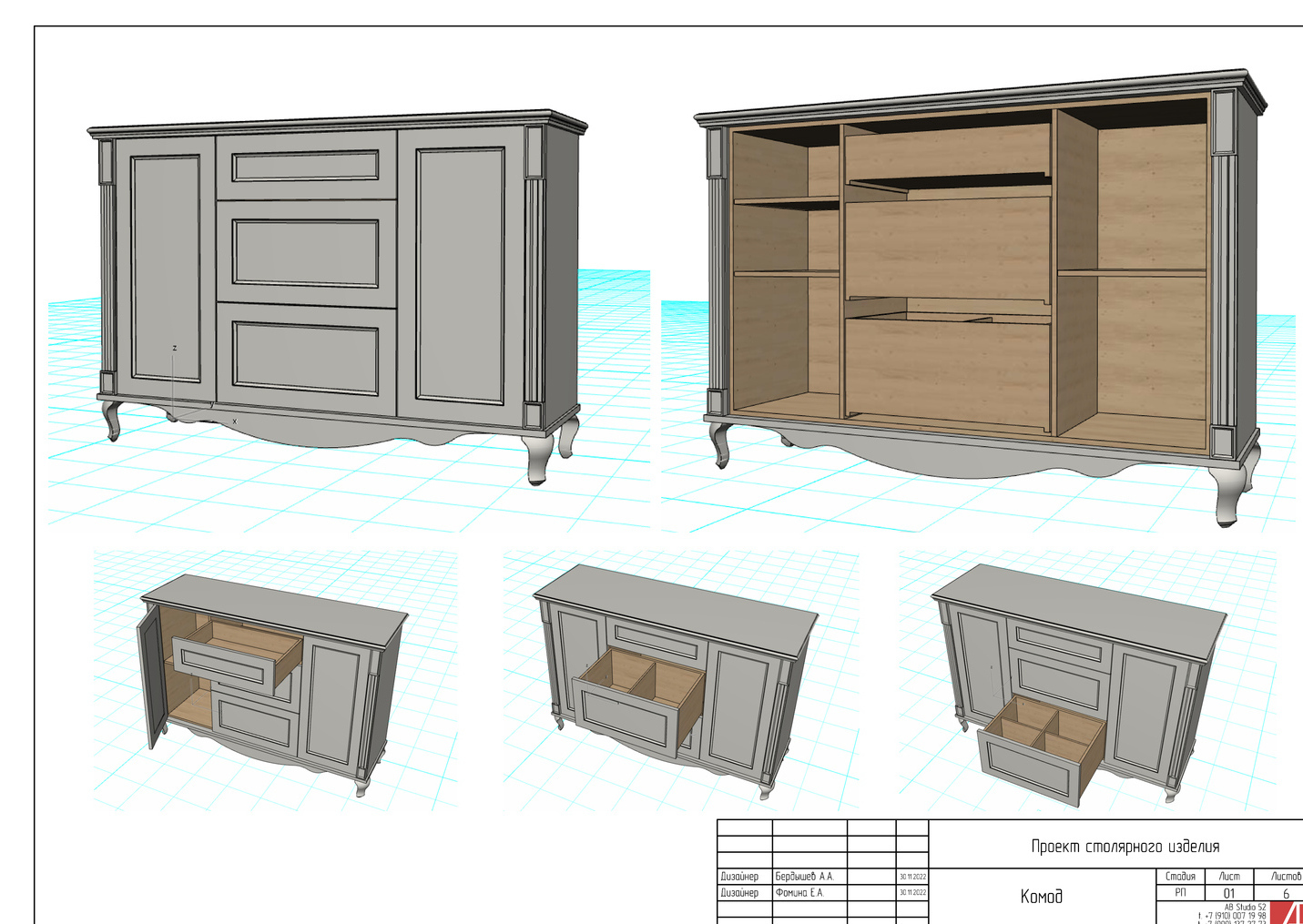The image size is (1303, 924).
Task: Click the sheet number '01'
Action: 1229,894
